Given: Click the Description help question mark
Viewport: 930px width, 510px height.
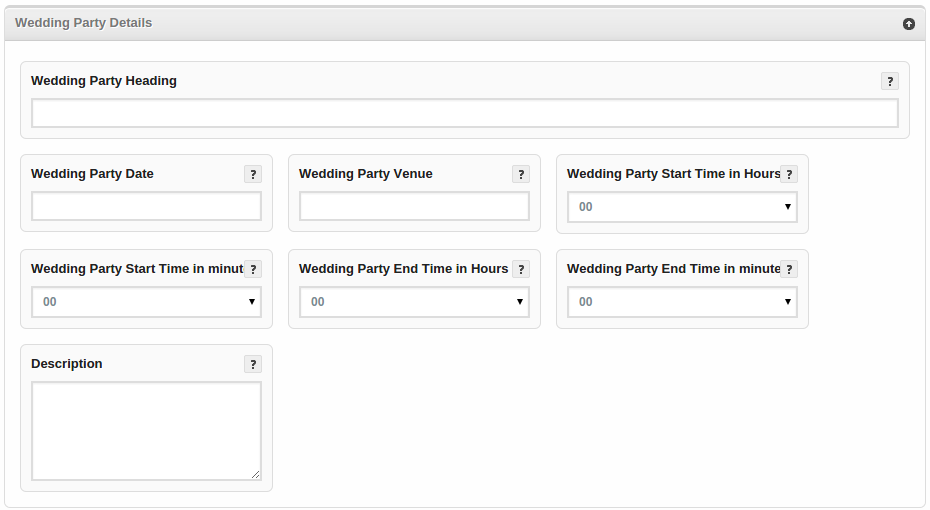Looking at the screenshot, I should click(253, 364).
